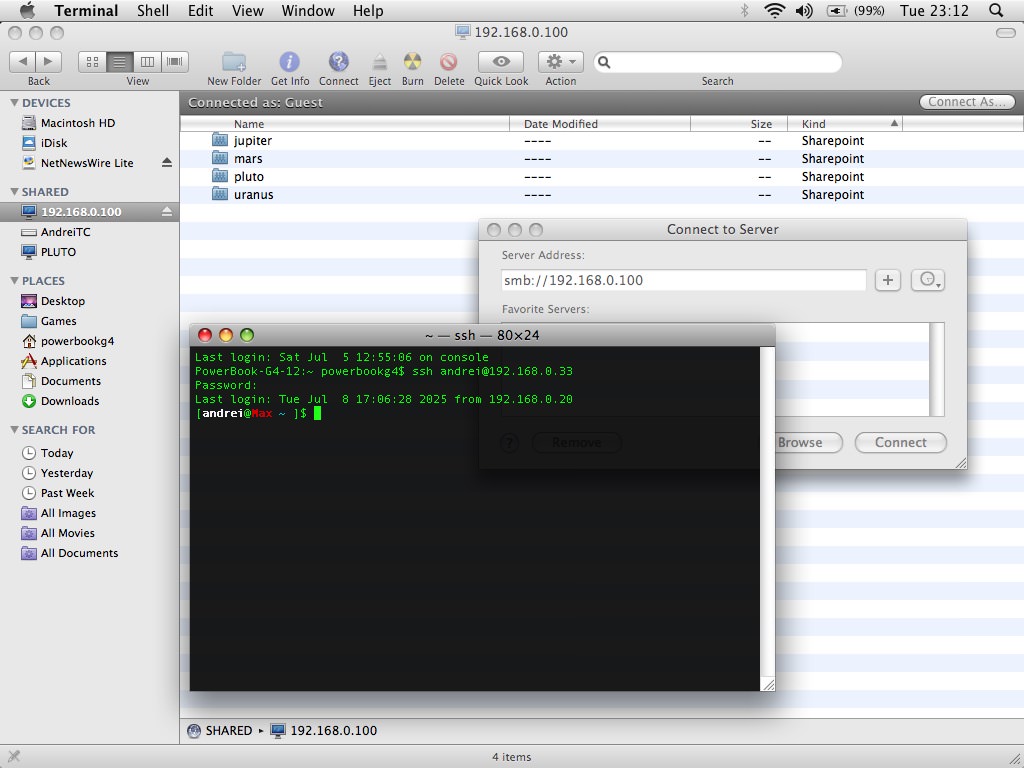Open the Action gear dropdown
The height and width of the screenshot is (768, 1024).
point(560,61)
